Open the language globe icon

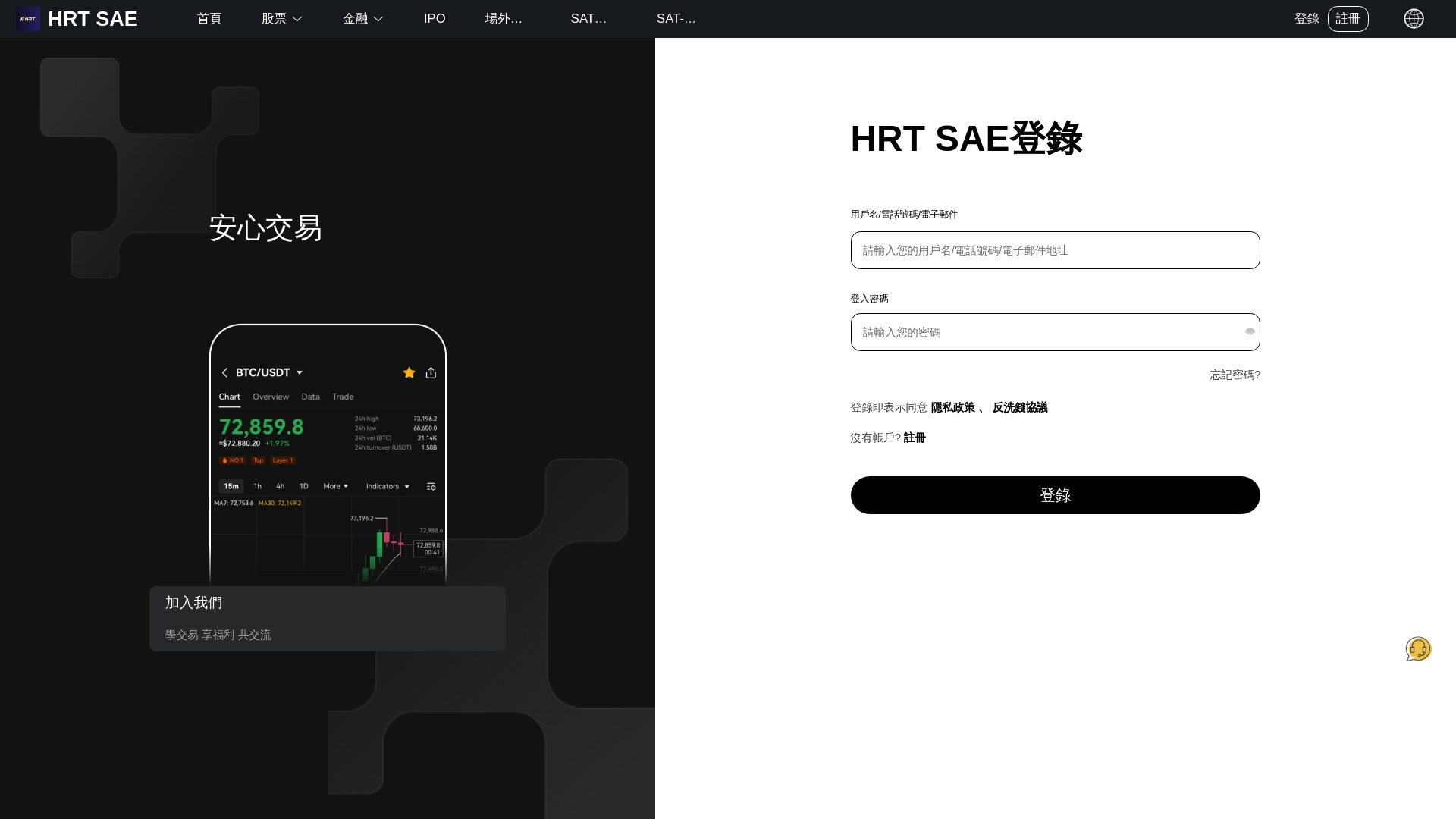tap(1414, 19)
